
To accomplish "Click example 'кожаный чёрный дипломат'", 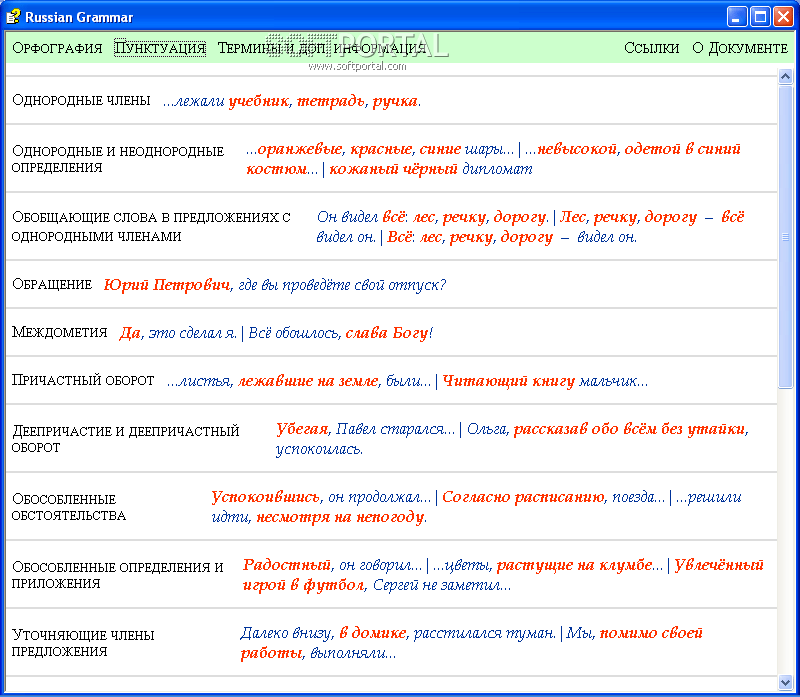I will point(431,169).
